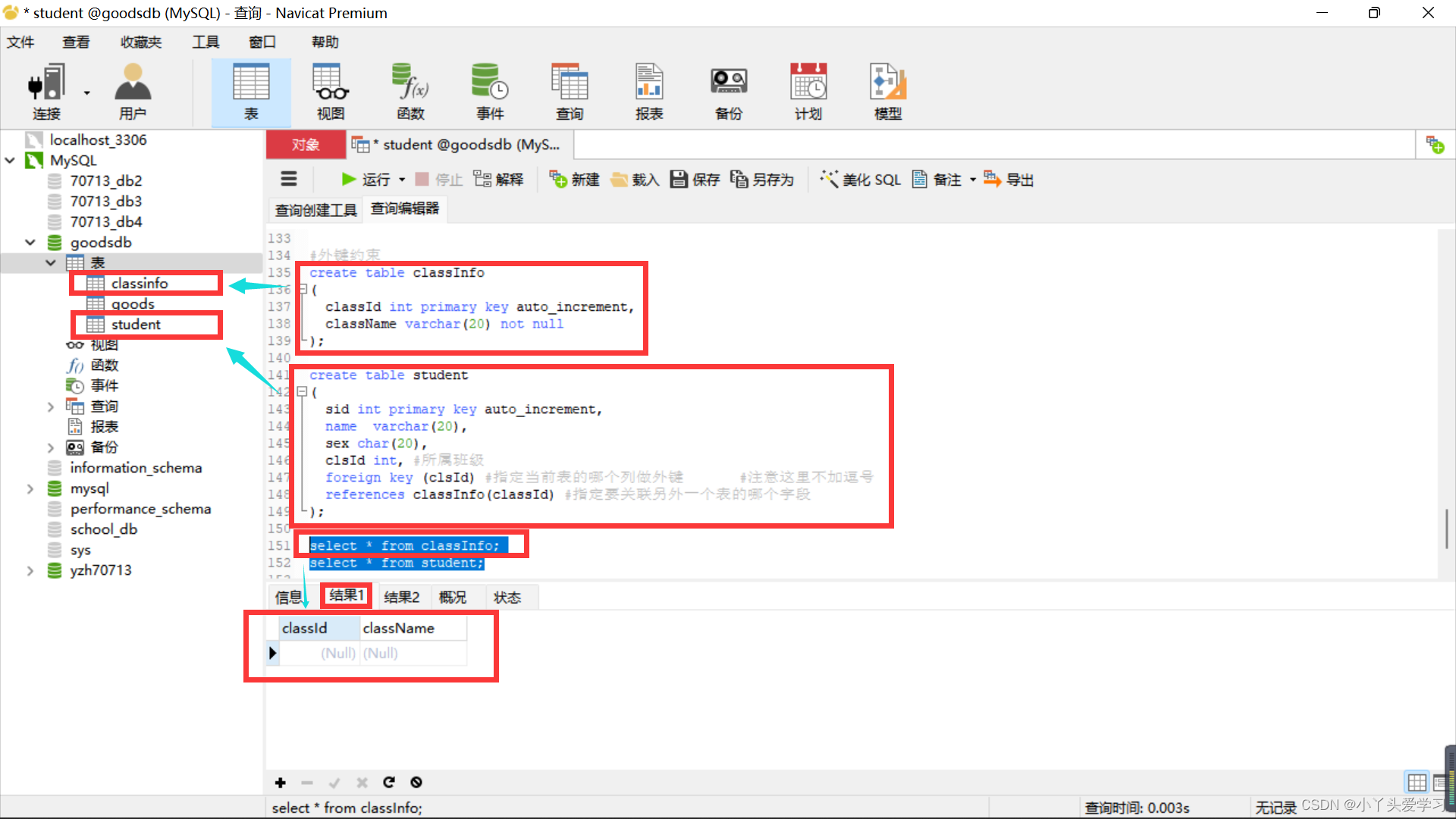This screenshot has height=819, width=1456.
Task: Save the query with 保存
Action: coord(695,180)
